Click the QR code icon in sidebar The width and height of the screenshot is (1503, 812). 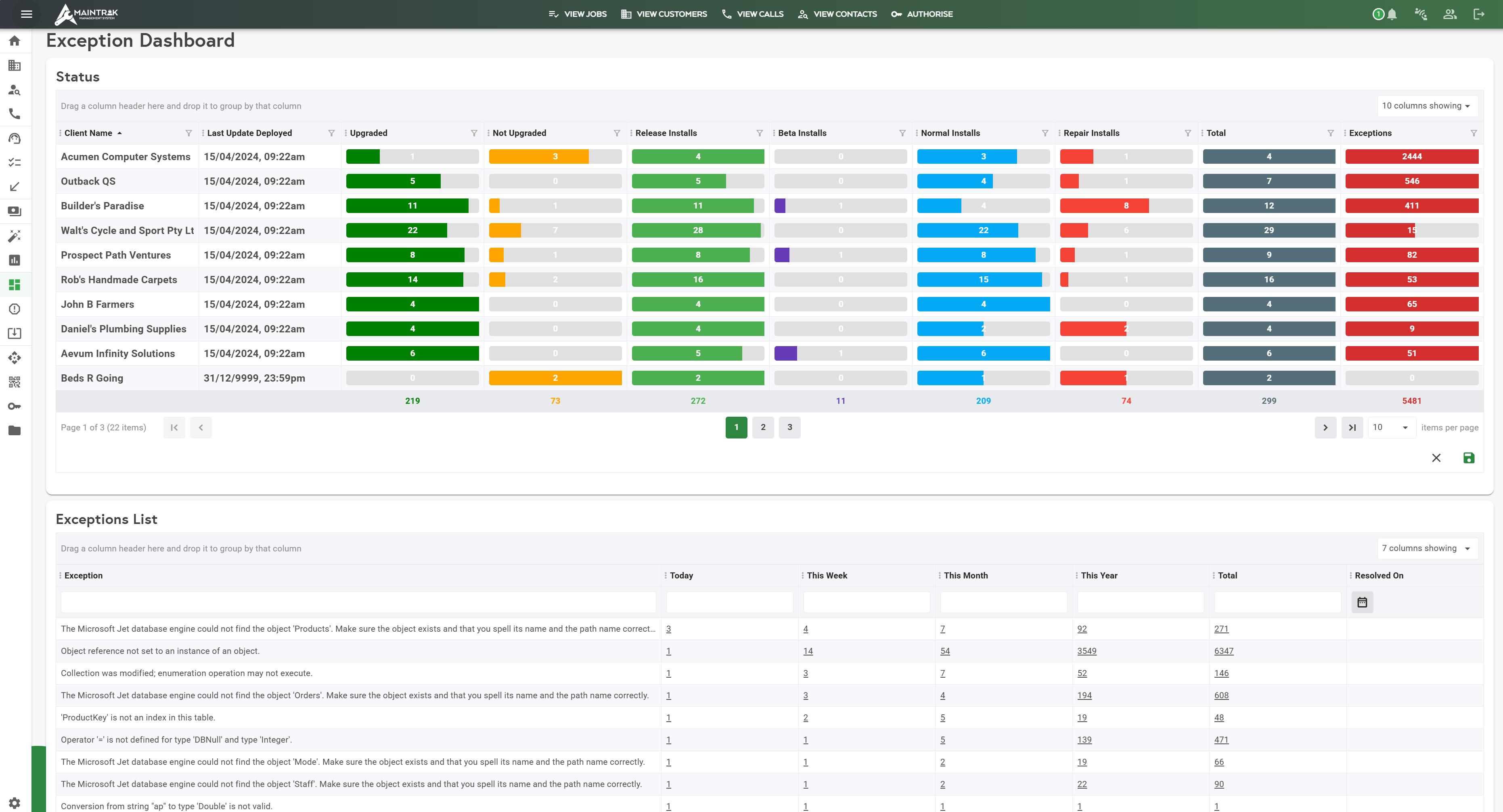pyautogui.click(x=15, y=382)
